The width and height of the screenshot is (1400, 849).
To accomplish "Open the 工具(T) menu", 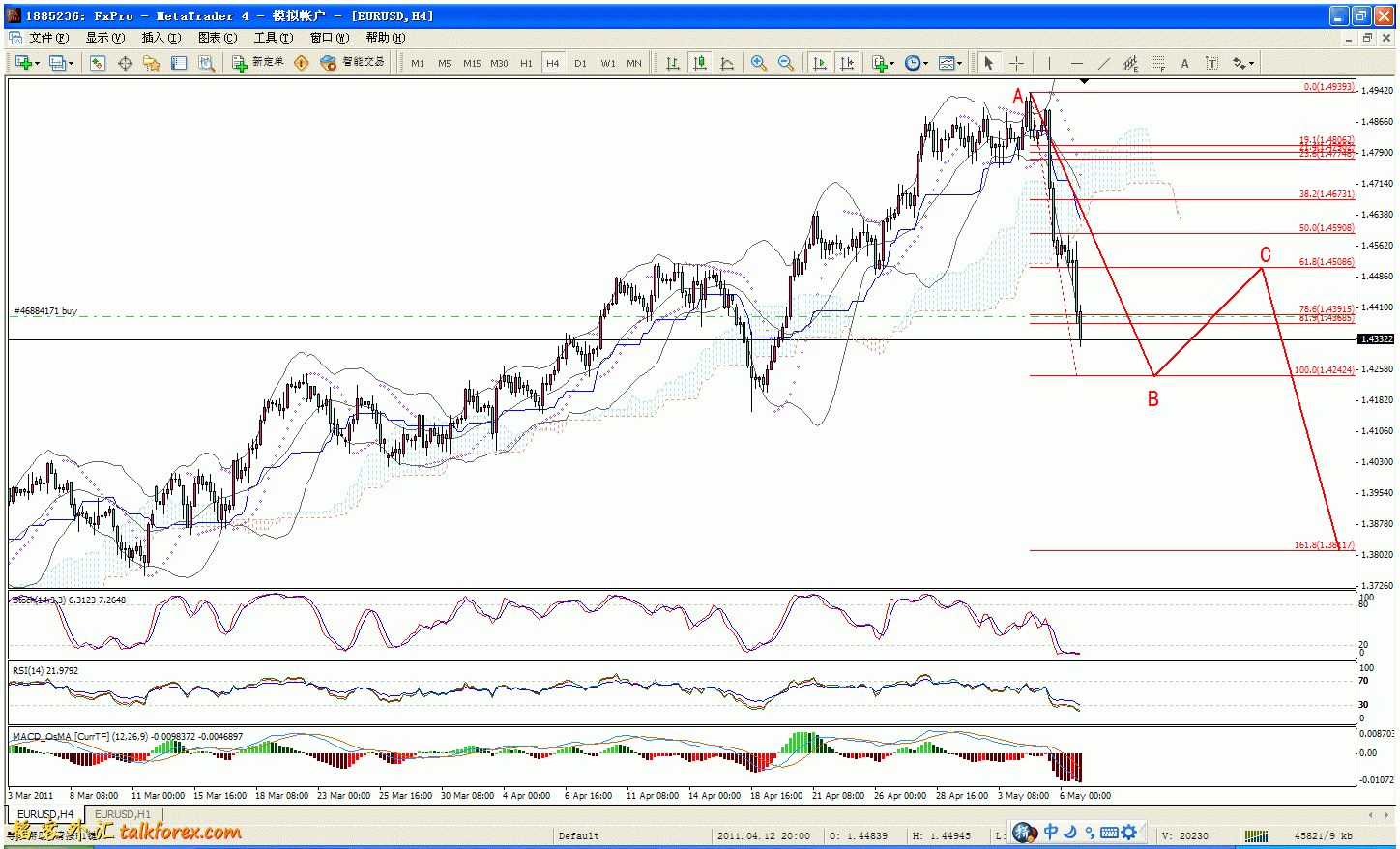I will (x=274, y=38).
